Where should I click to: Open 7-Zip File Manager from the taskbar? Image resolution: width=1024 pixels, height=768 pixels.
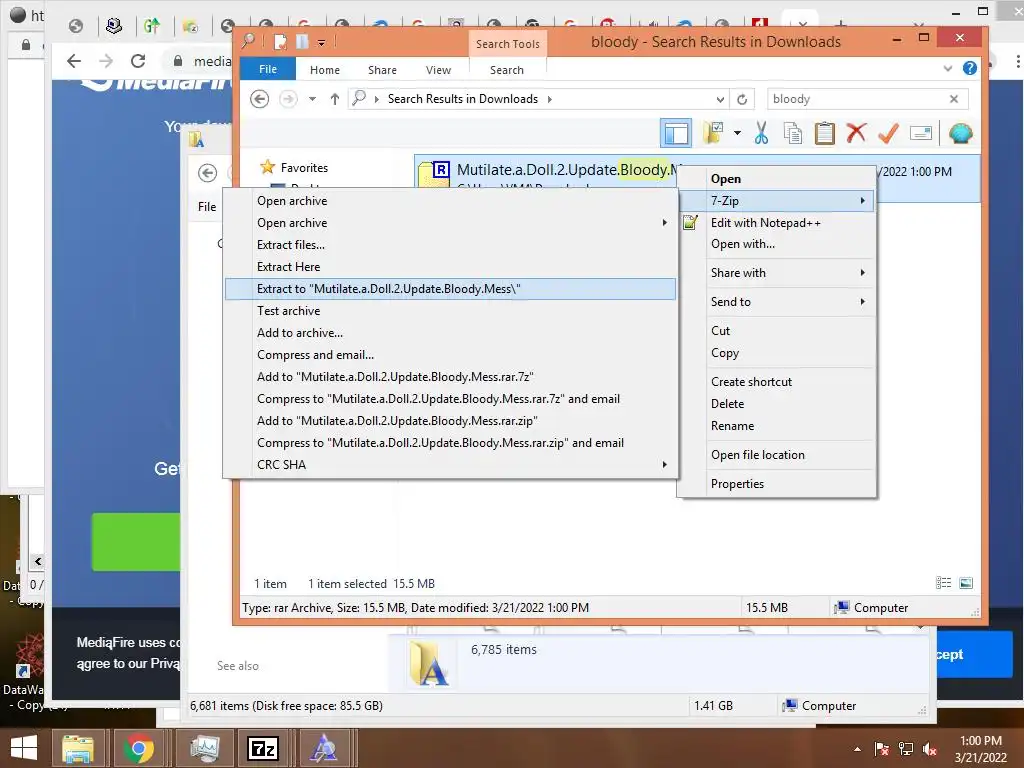[x=263, y=748]
